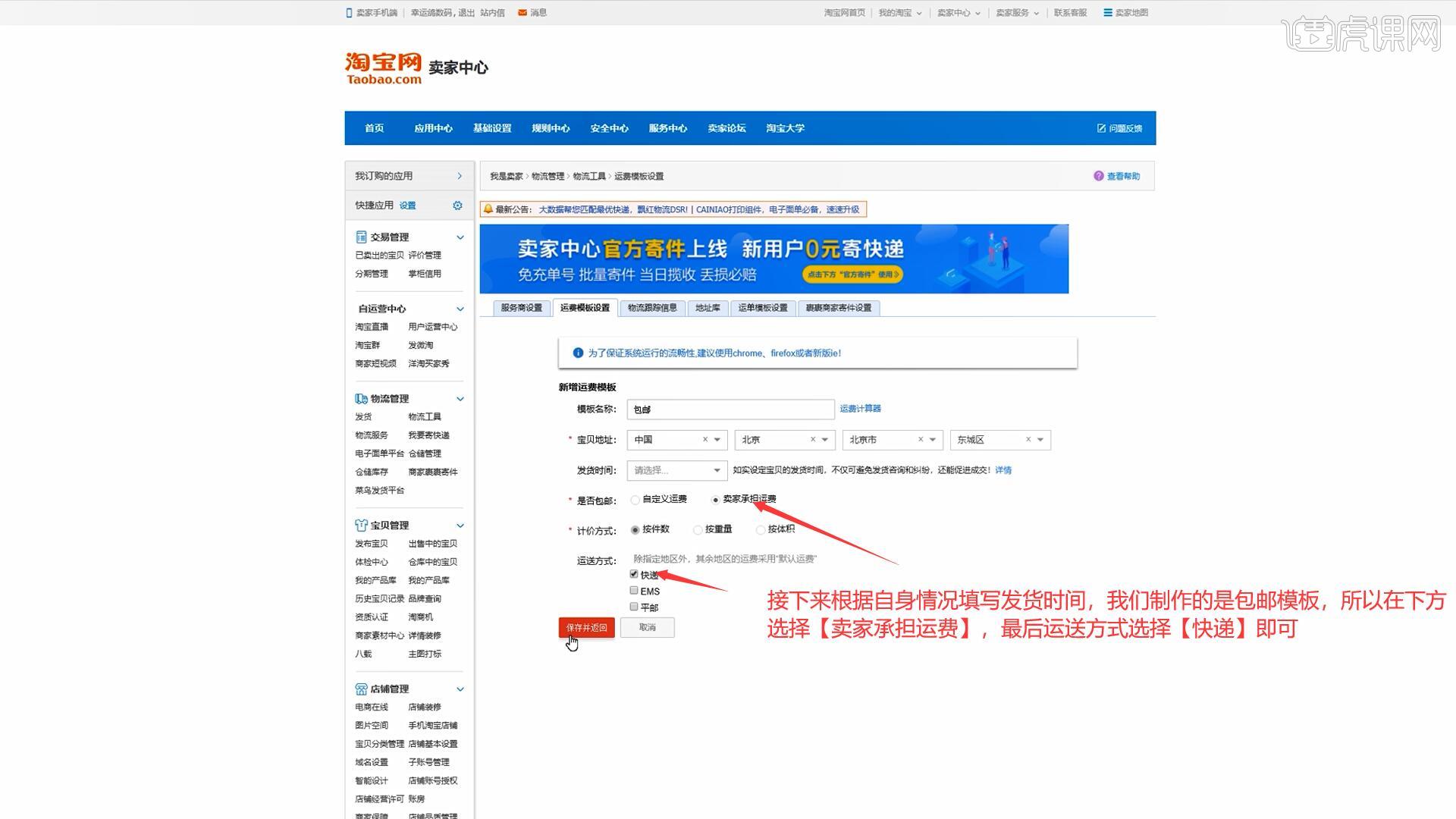
Task: Click the 设置 link next to 快捷应用
Action: (x=408, y=206)
